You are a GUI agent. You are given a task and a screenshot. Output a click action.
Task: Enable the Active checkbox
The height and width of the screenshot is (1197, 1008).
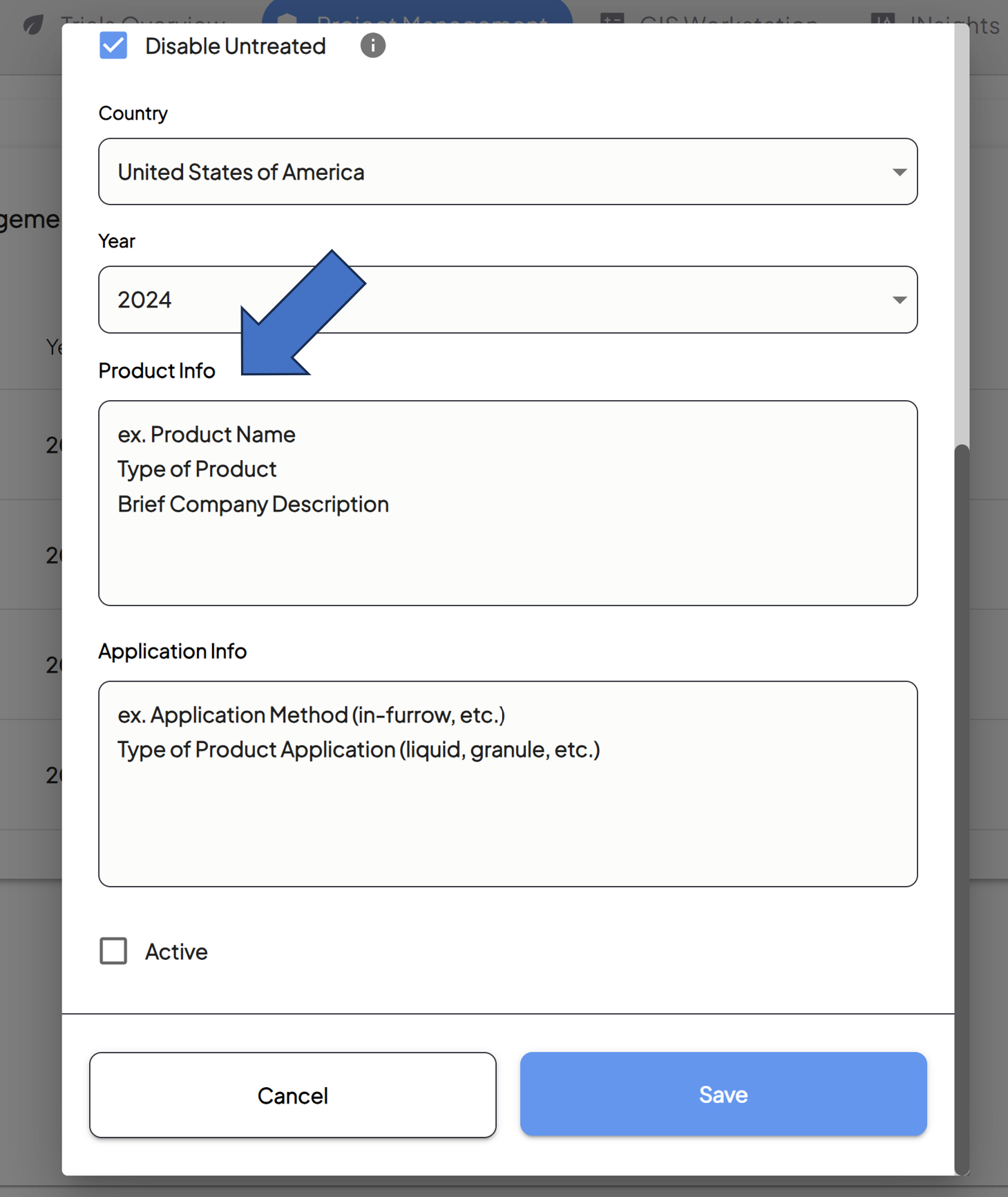(x=113, y=951)
